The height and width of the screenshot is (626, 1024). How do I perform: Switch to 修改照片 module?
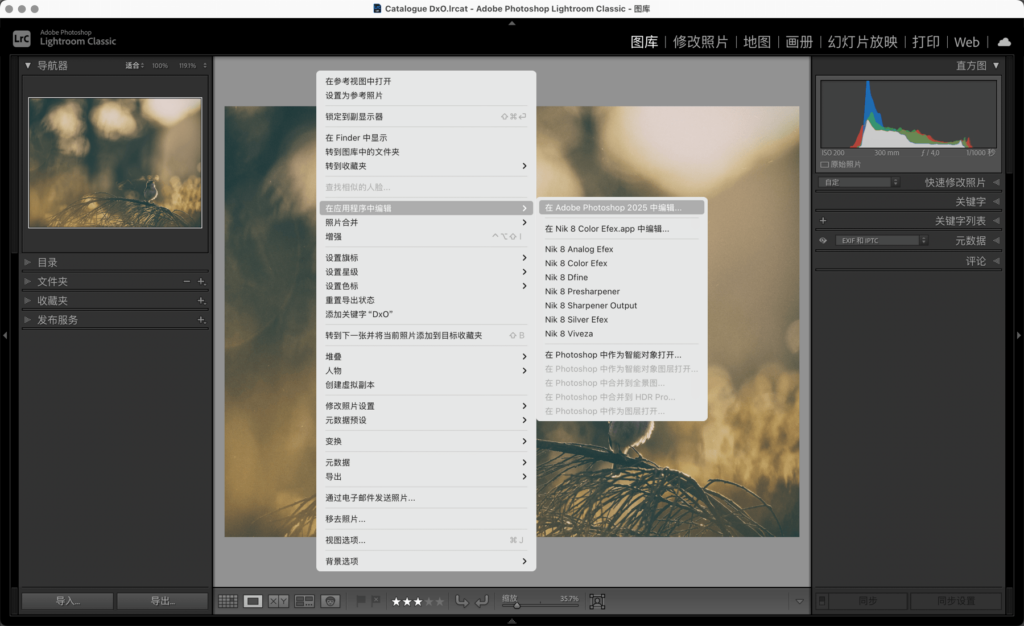700,42
